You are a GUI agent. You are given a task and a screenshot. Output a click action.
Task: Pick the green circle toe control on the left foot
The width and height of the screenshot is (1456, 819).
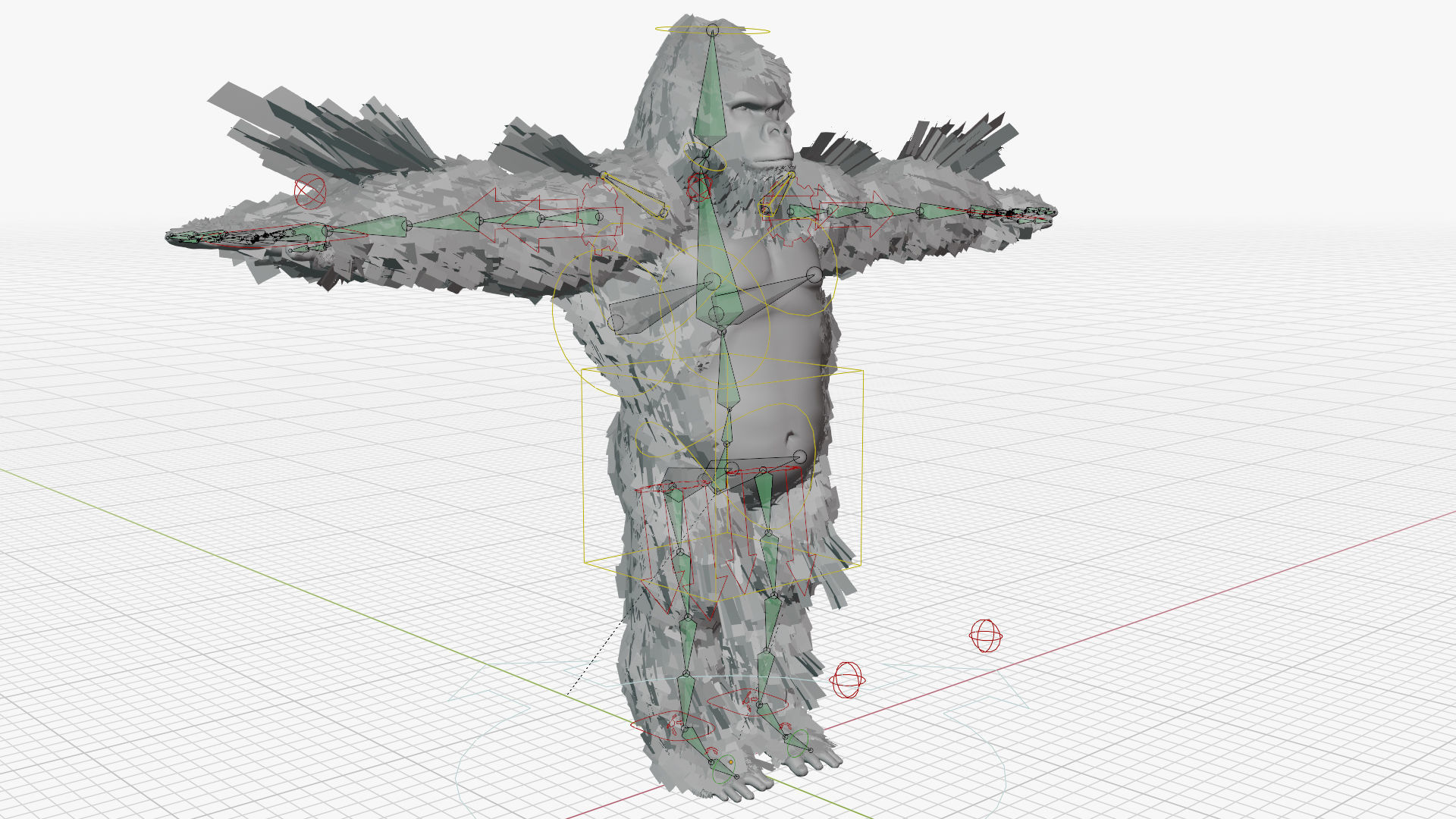(796, 744)
